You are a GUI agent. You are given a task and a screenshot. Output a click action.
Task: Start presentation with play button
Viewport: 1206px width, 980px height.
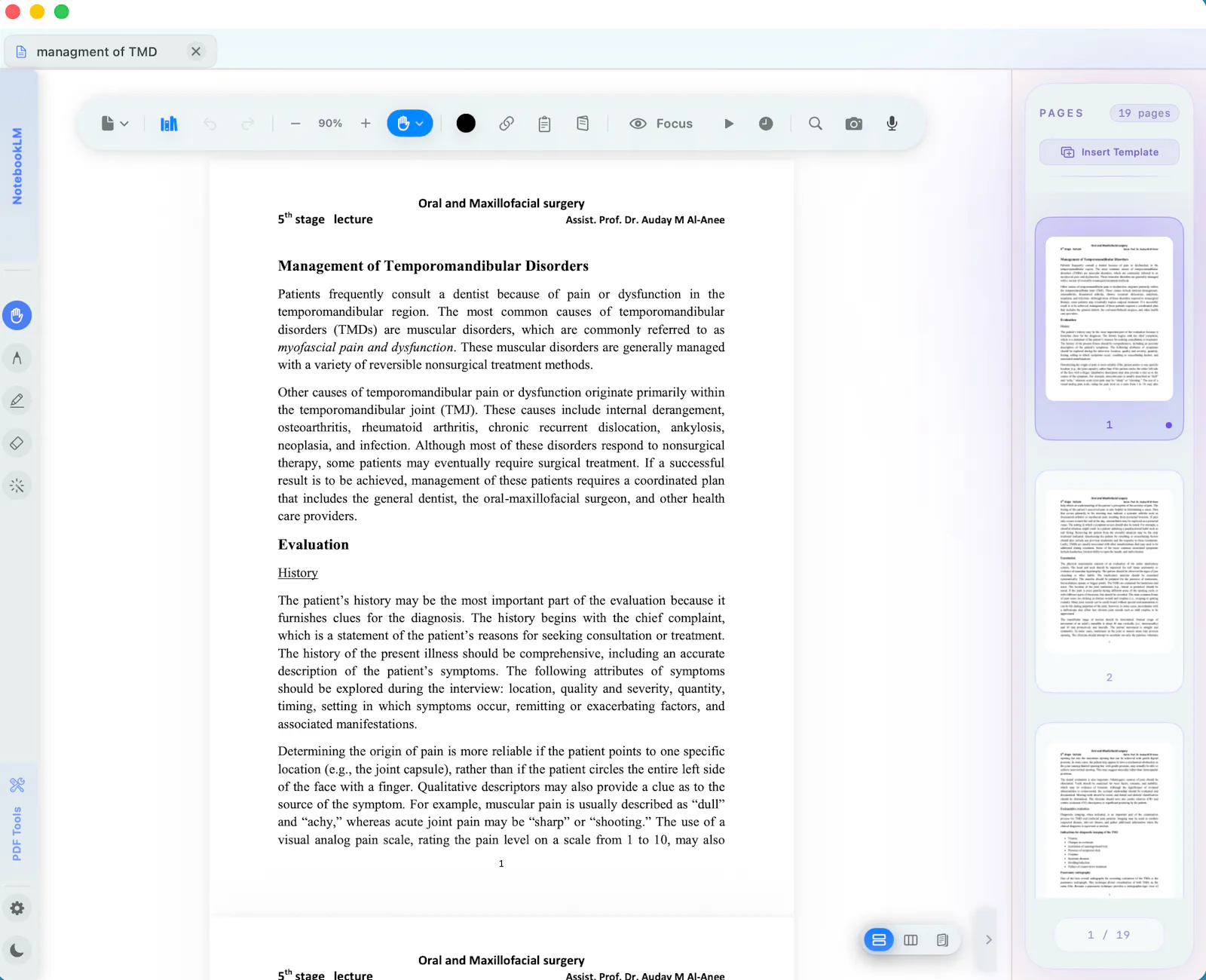point(729,124)
